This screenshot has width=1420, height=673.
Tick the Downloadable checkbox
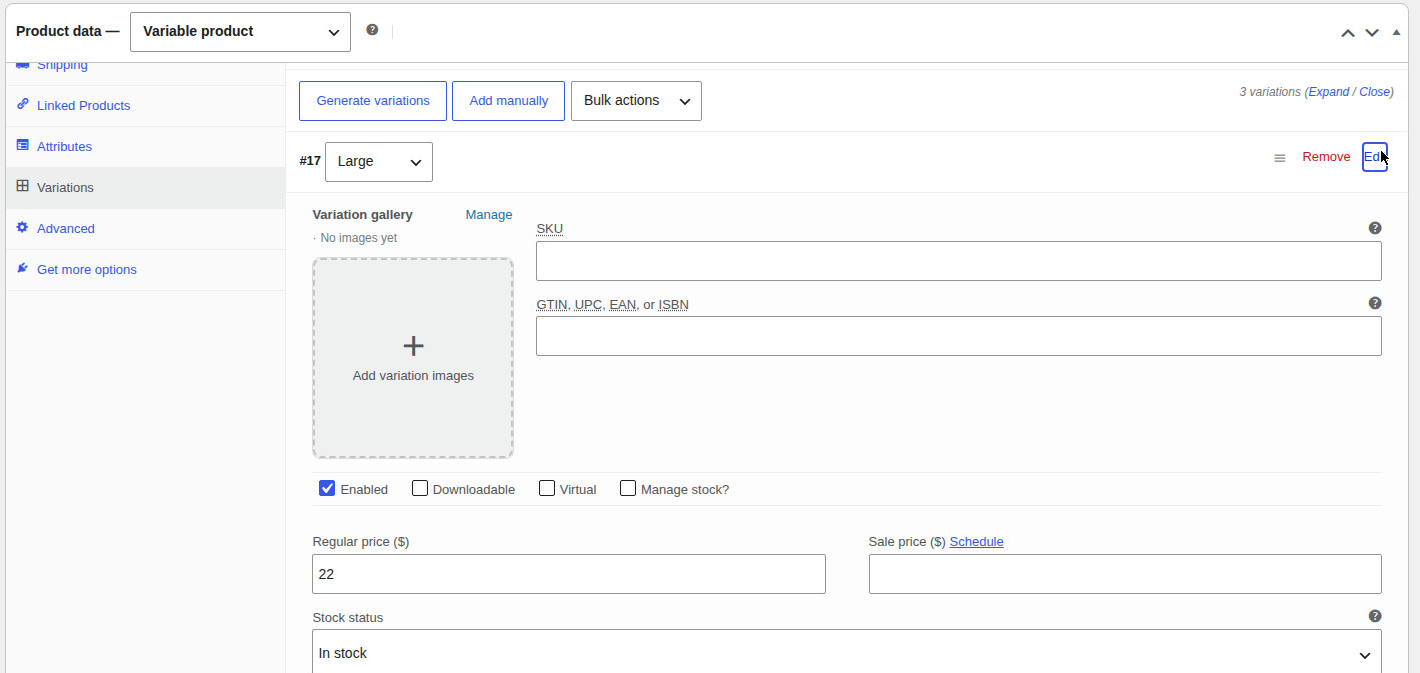tap(420, 488)
